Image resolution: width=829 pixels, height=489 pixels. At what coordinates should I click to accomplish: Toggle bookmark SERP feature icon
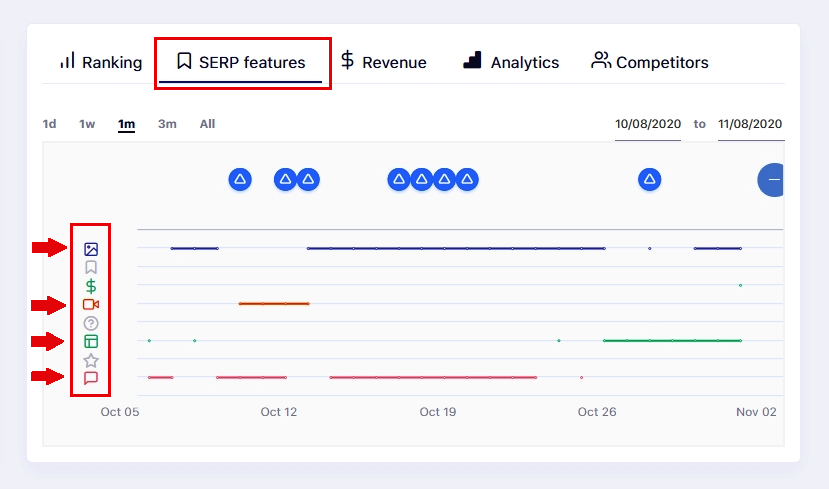coord(91,267)
